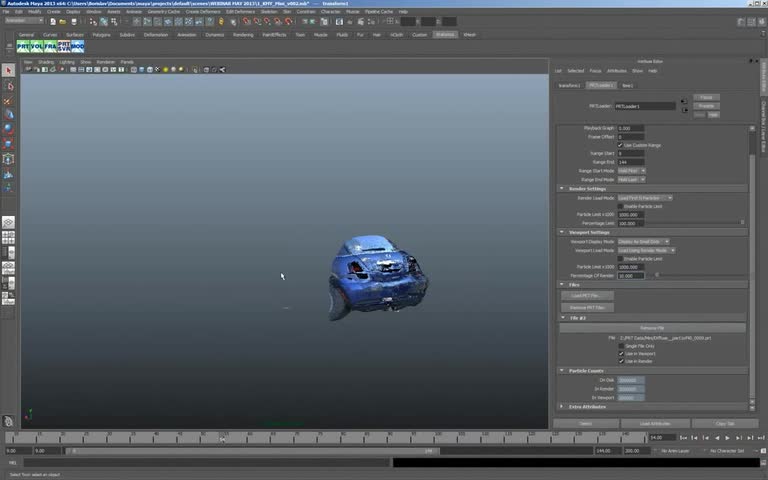Select the arrow Select tool
The image size is (768, 480).
click(8, 71)
